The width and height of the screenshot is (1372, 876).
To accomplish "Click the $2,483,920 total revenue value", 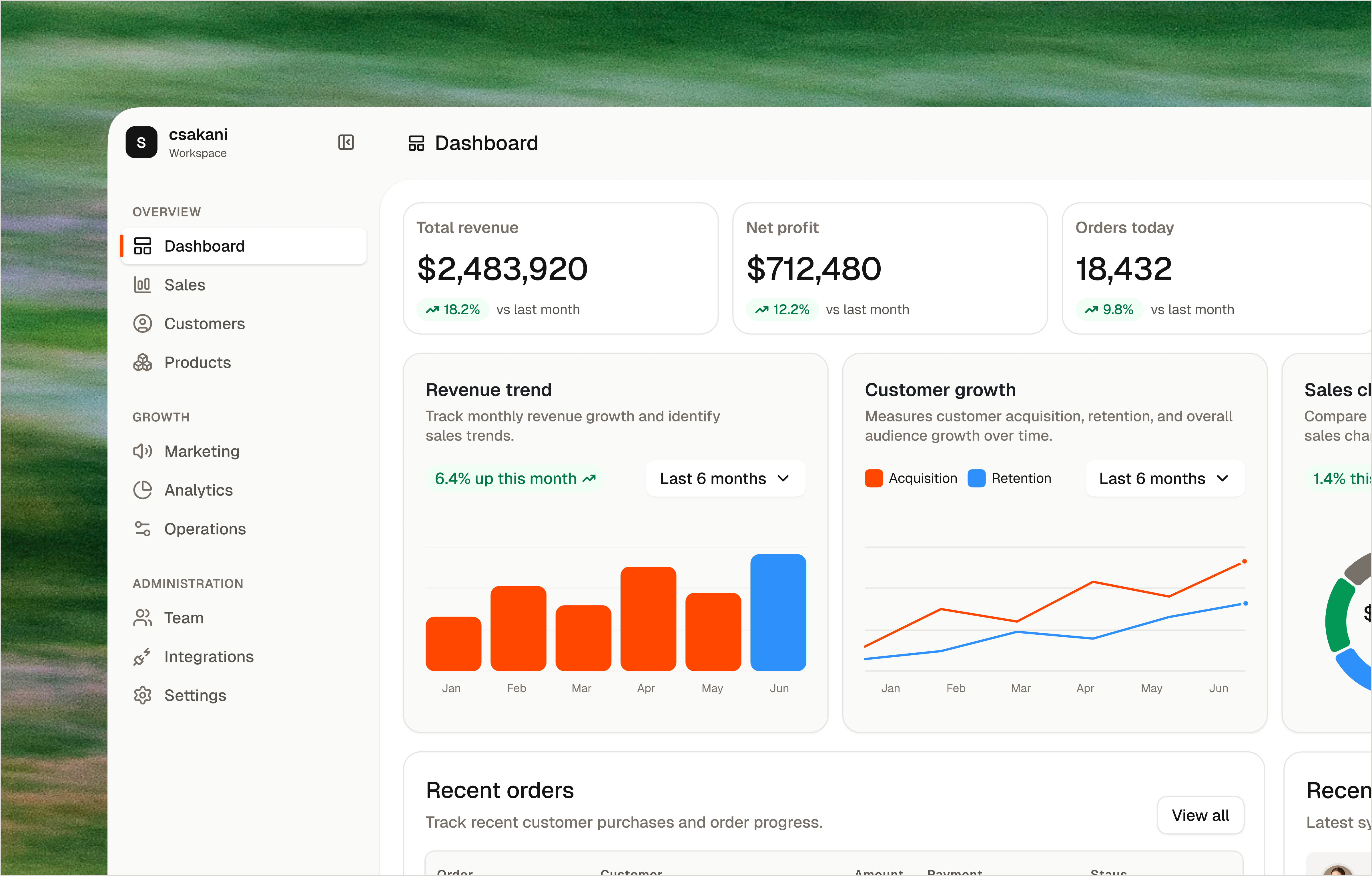I will coord(502,269).
